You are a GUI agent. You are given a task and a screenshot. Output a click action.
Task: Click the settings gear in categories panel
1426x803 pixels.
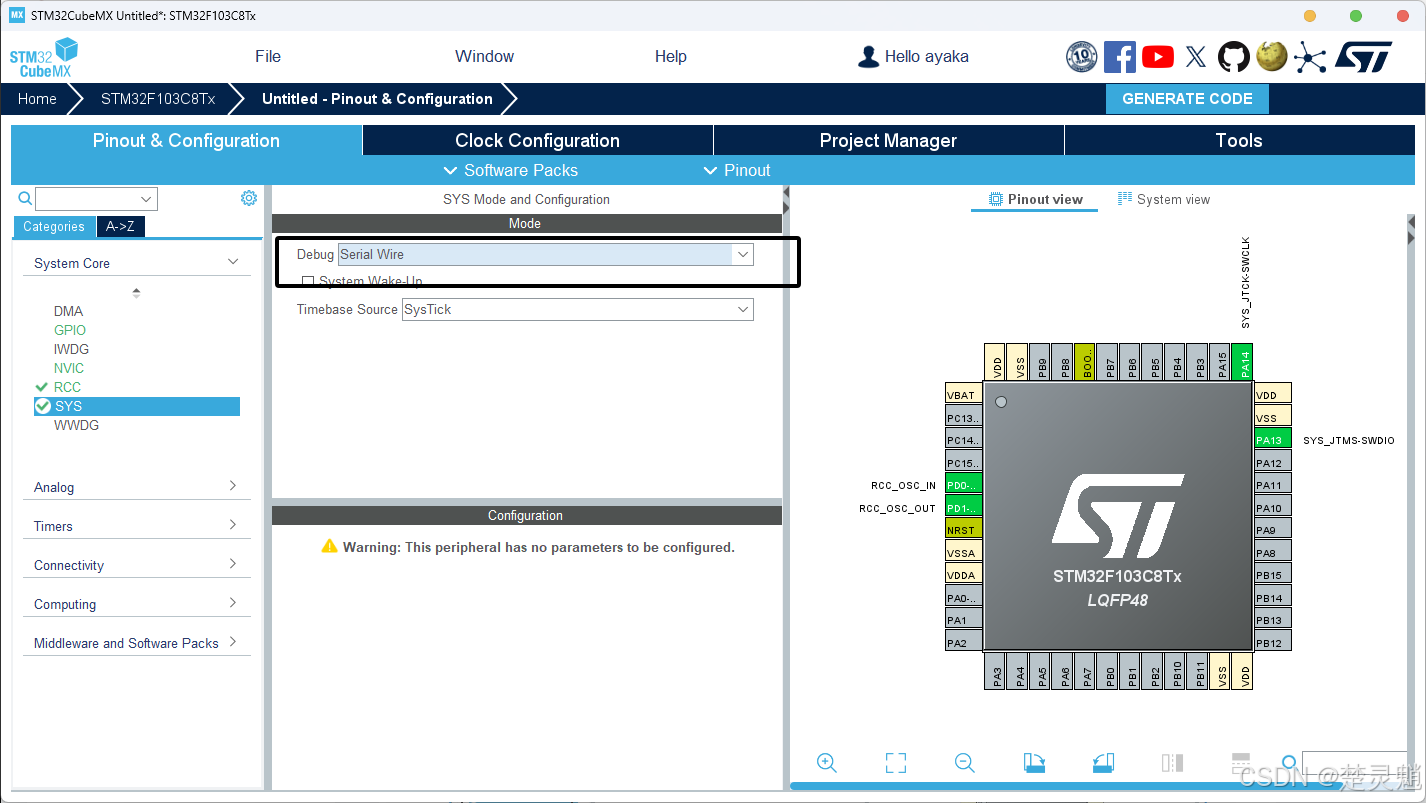pyautogui.click(x=249, y=198)
